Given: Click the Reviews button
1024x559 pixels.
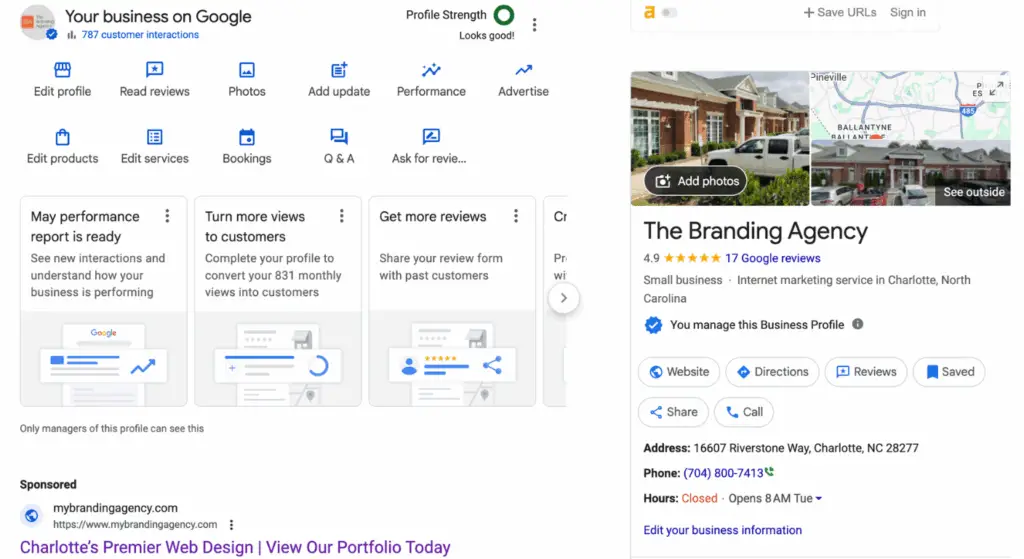Looking at the screenshot, I should click(x=866, y=372).
